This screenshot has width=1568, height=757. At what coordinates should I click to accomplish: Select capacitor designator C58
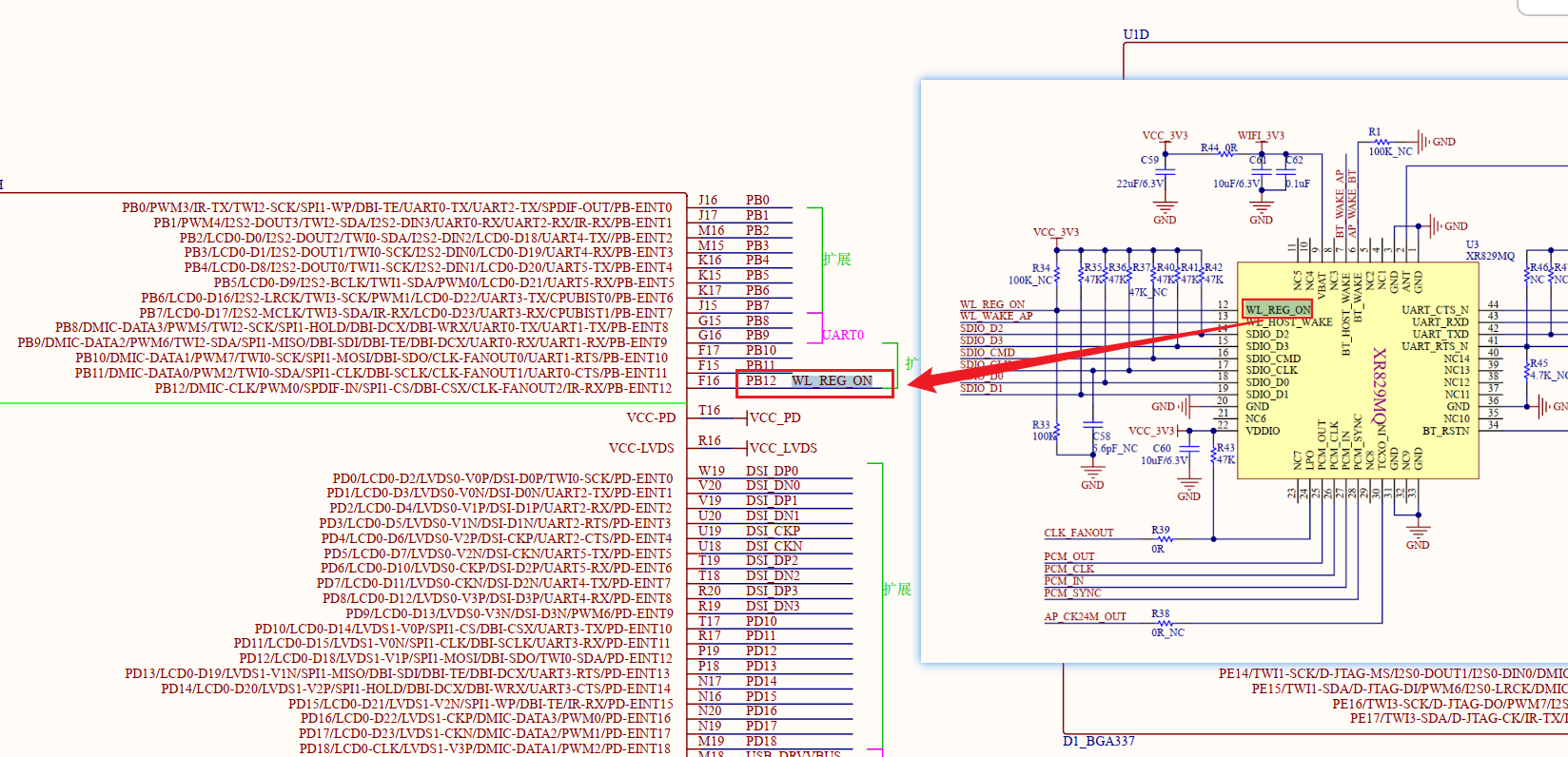1101,437
